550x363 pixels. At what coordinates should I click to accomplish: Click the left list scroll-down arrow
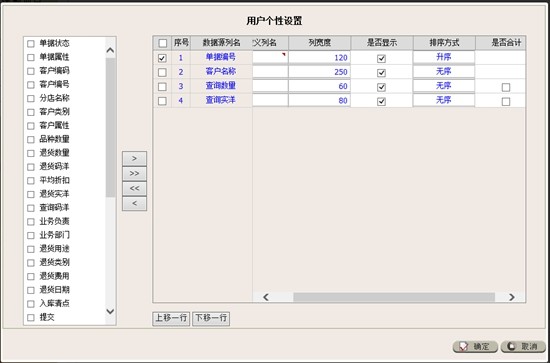tap(110, 311)
